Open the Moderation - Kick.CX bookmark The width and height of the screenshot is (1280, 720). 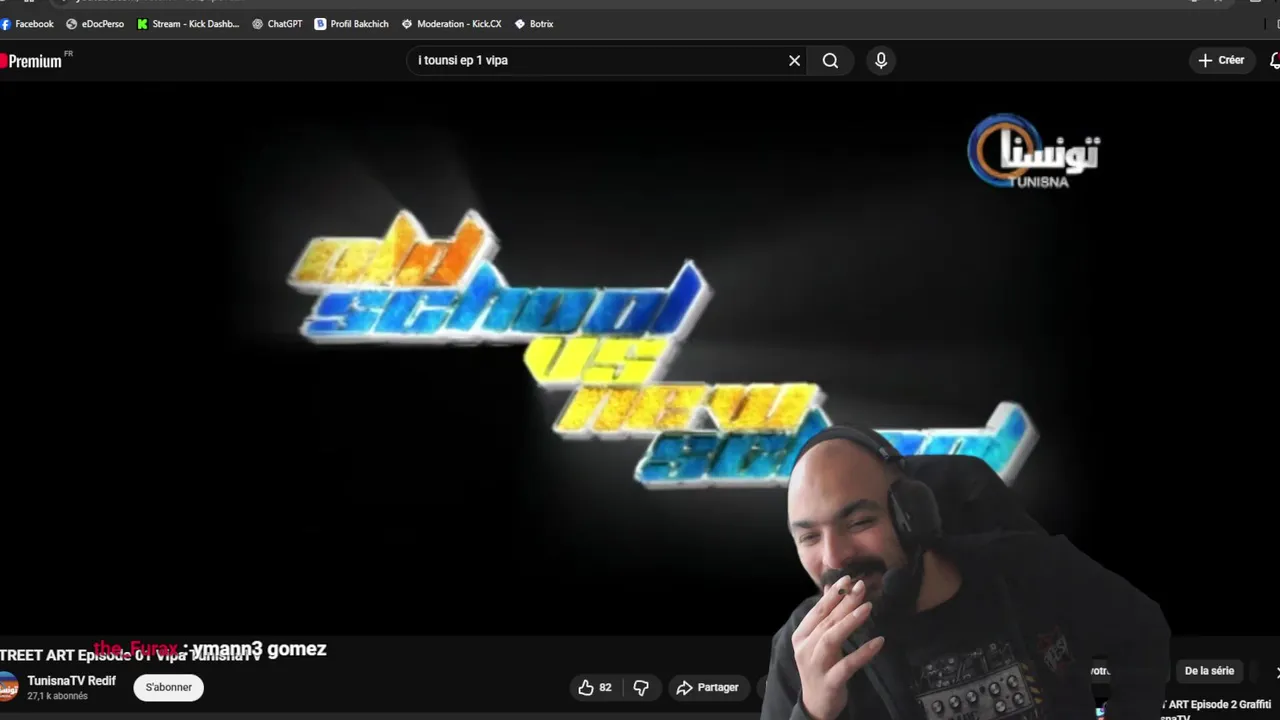[x=451, y=24]
